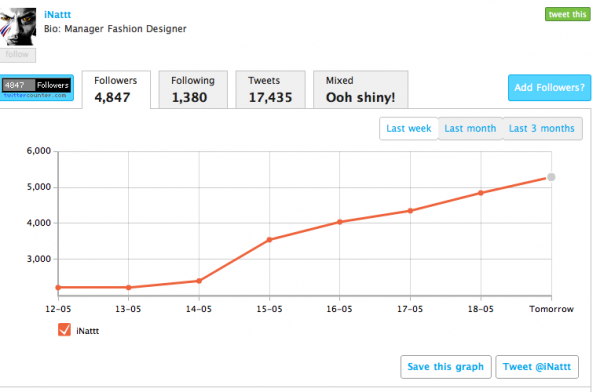Click the 15-05 x-axis label
This screenshot has height=392, width=600.
pyautogui.click(x=269, y=309)
